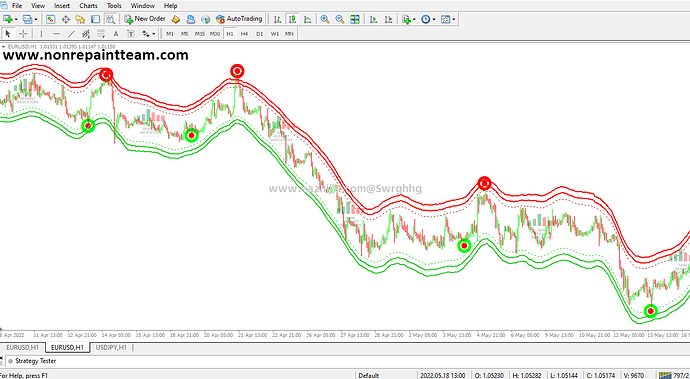Choose the Equidistant Channel tool

(86, 33)
